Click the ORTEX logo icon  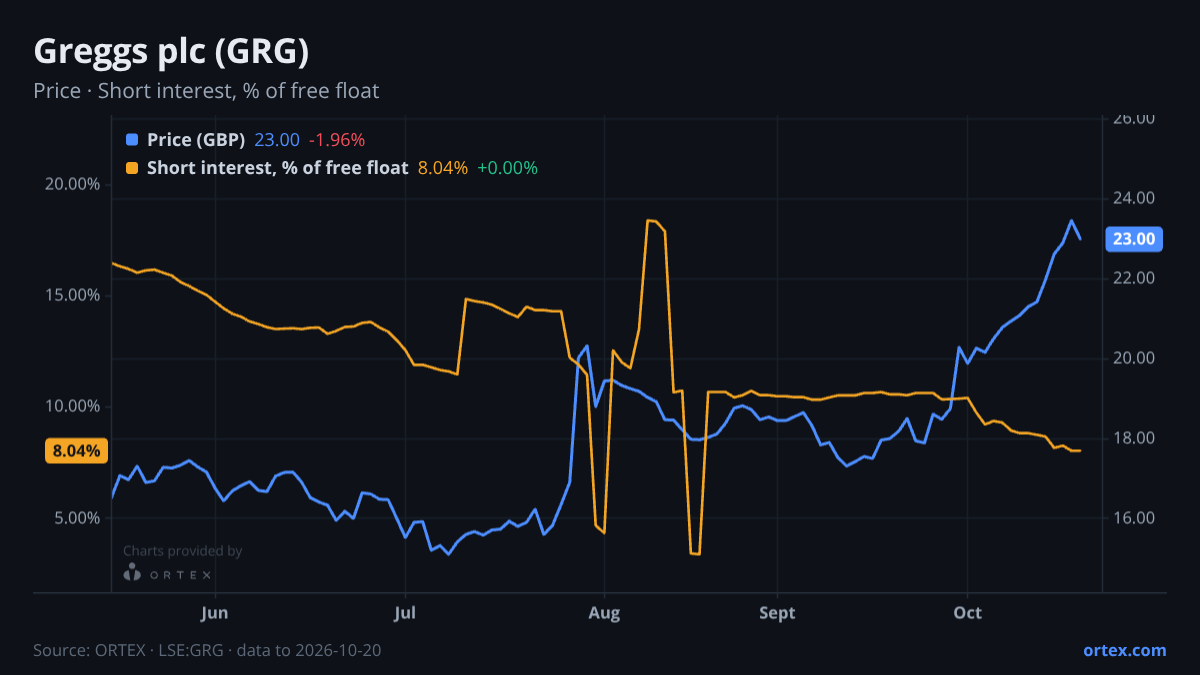click(132, 572)
